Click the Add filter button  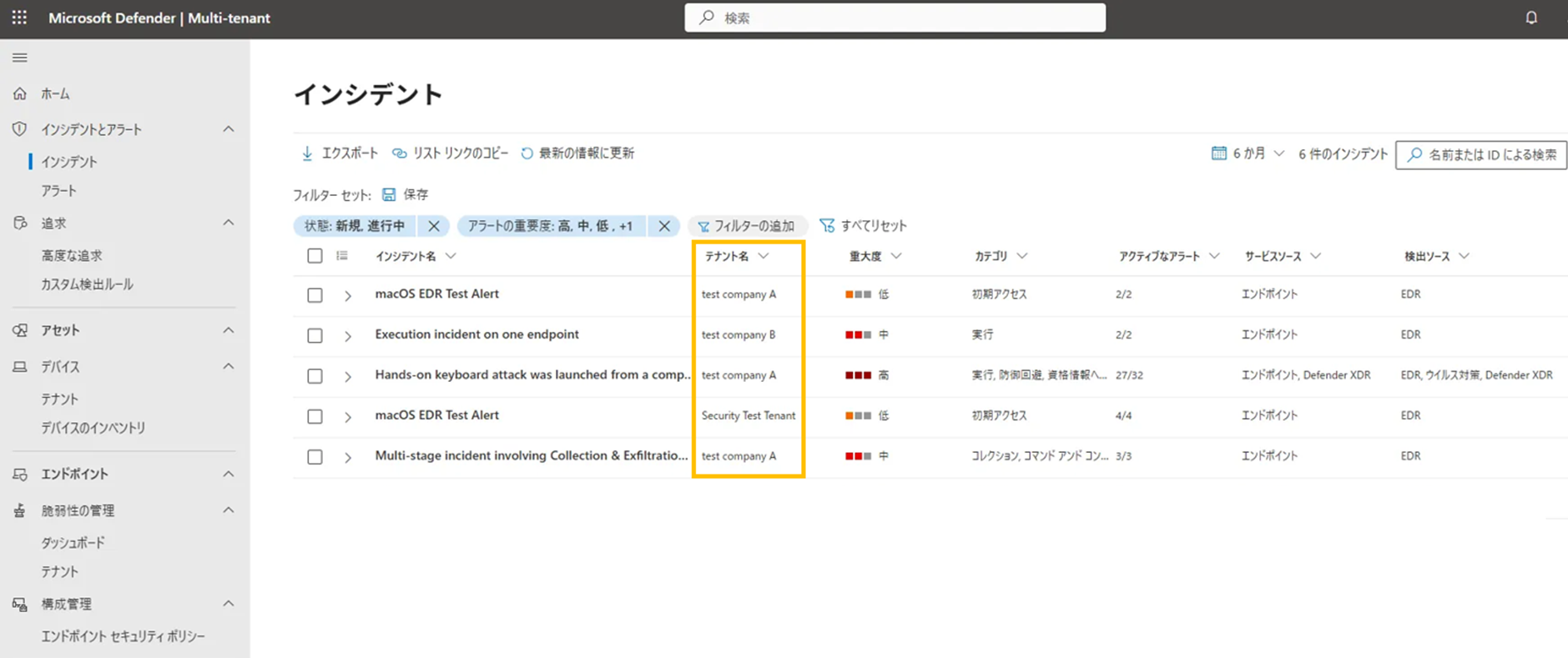coord(747,226)
